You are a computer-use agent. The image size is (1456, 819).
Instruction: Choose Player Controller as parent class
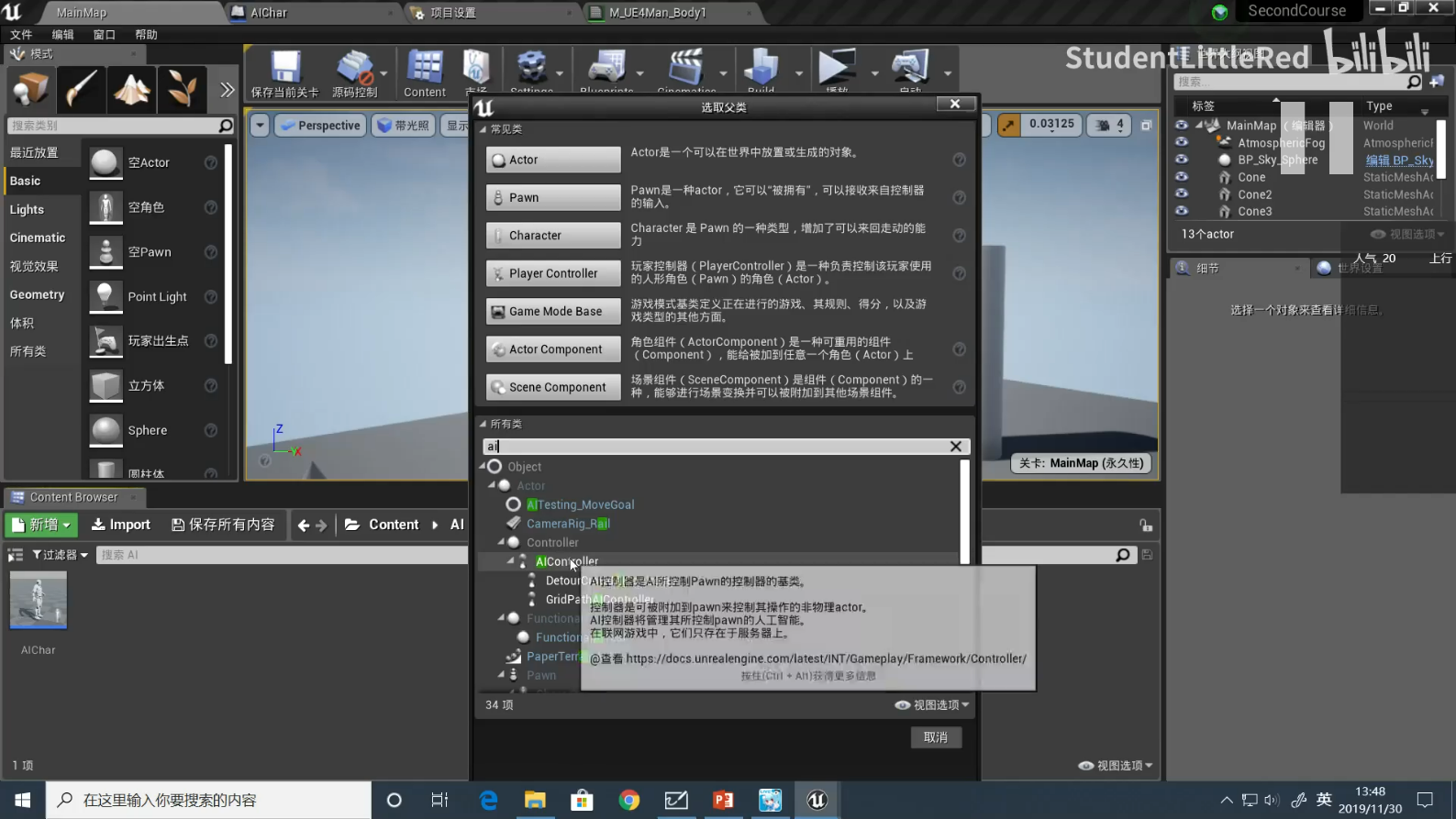coord(553,273)
